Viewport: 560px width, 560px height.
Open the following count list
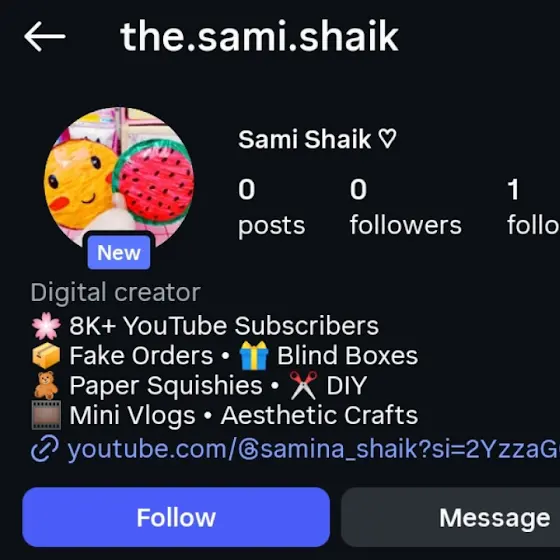[x=533, y=207]
